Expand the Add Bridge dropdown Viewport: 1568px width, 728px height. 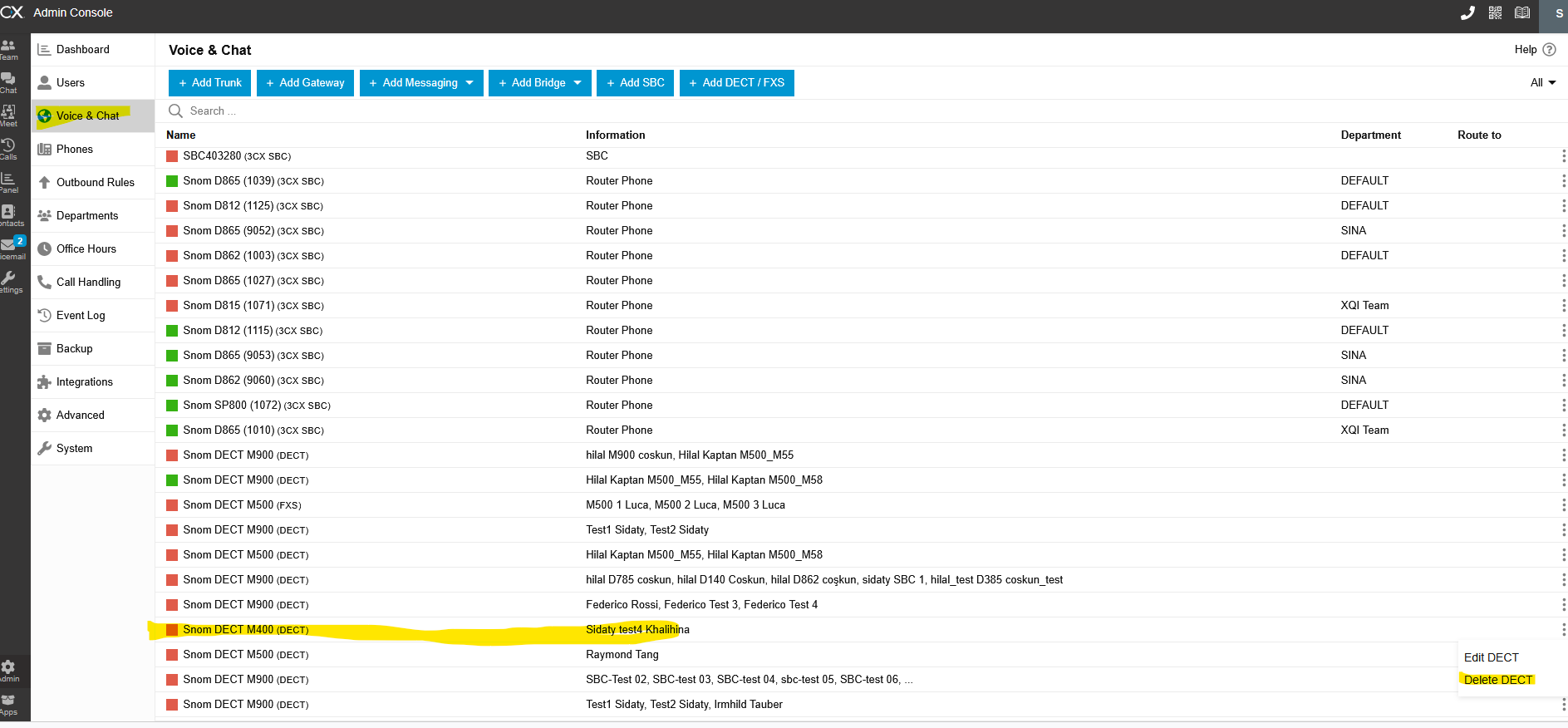[578, 83]
